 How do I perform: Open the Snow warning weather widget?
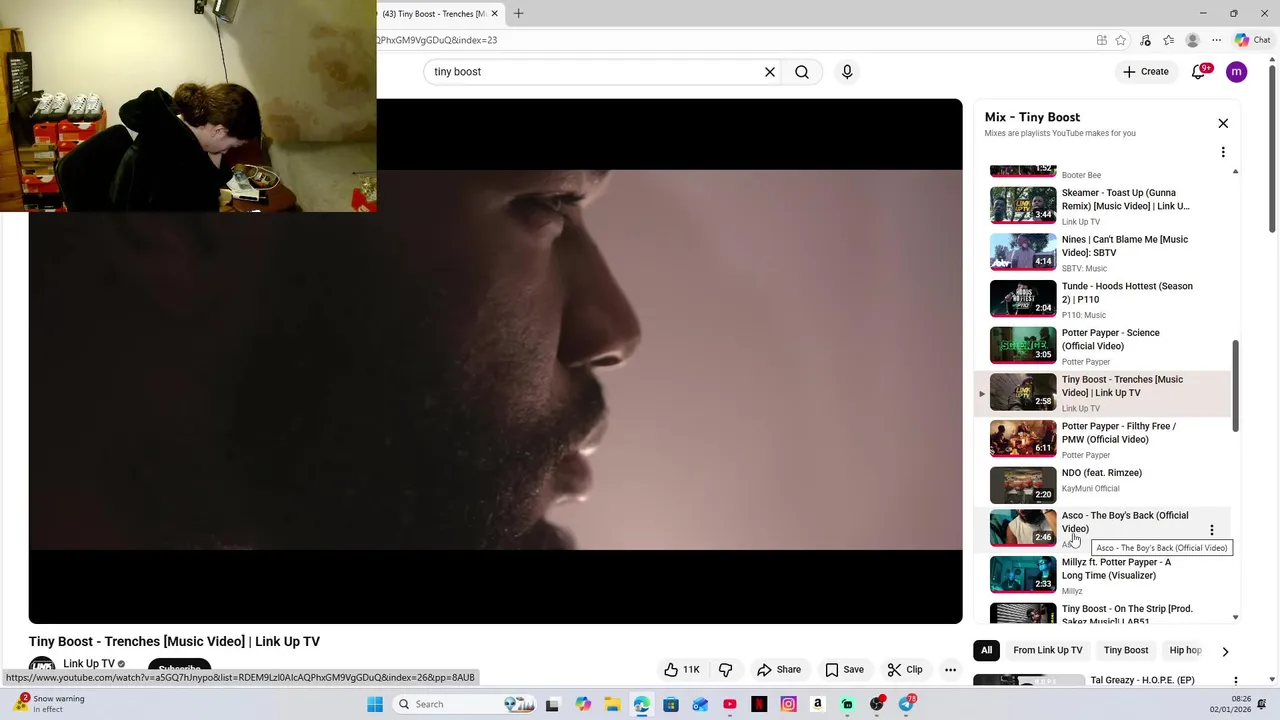tap(50, 704)
